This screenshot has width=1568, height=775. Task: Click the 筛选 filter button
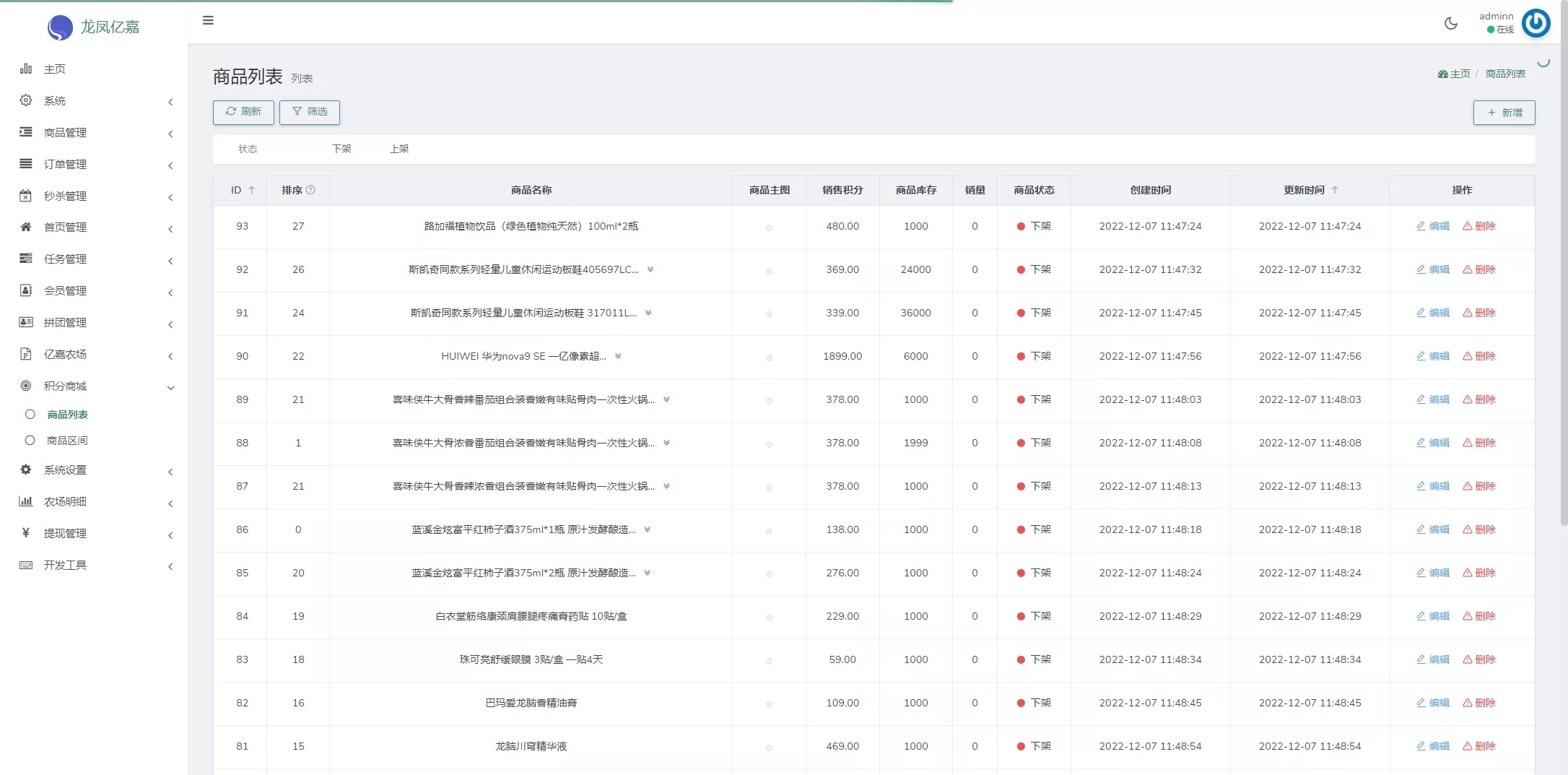(x=309, y=112)
